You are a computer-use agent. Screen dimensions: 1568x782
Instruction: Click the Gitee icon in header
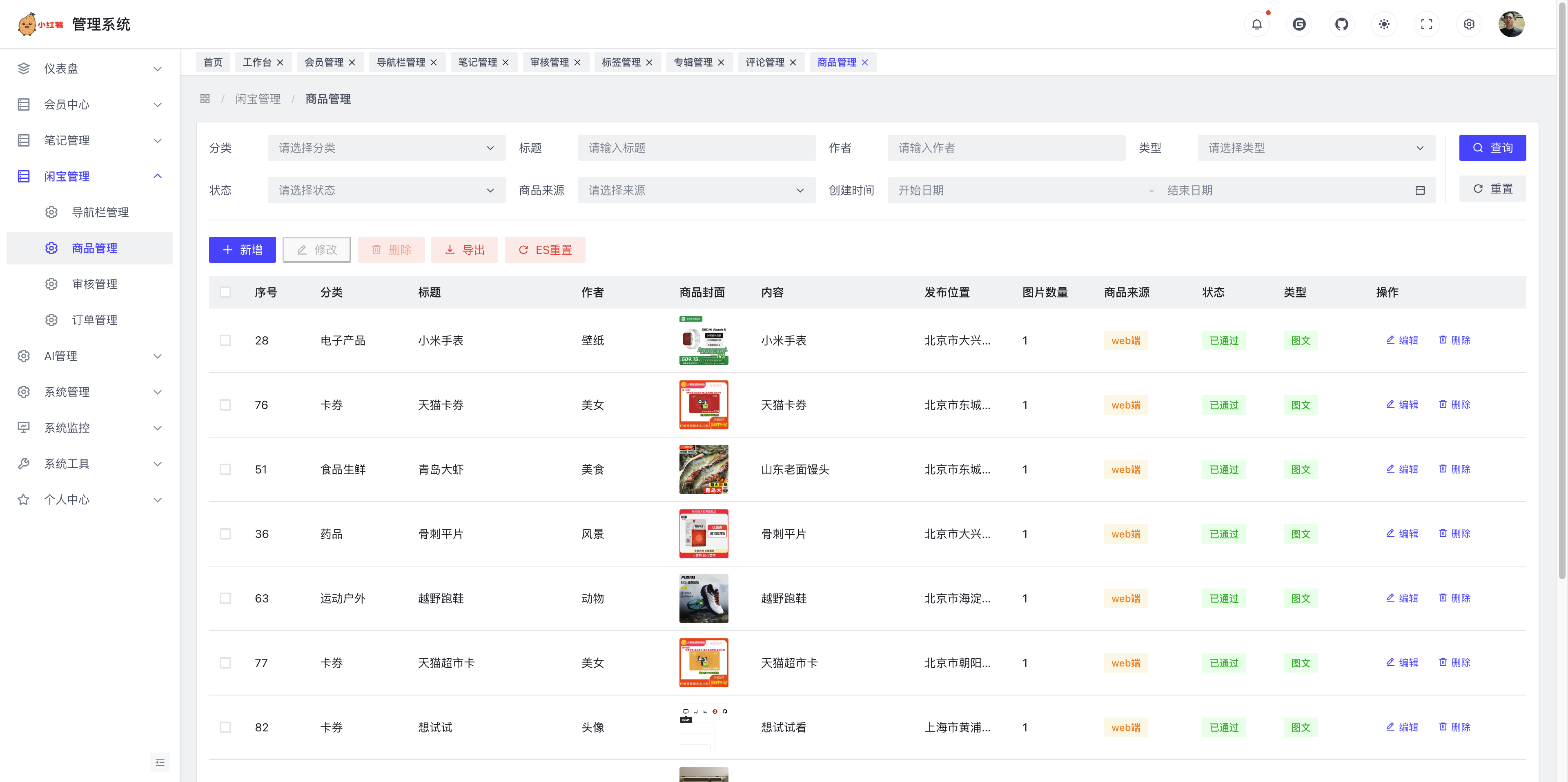(1299, 24)
